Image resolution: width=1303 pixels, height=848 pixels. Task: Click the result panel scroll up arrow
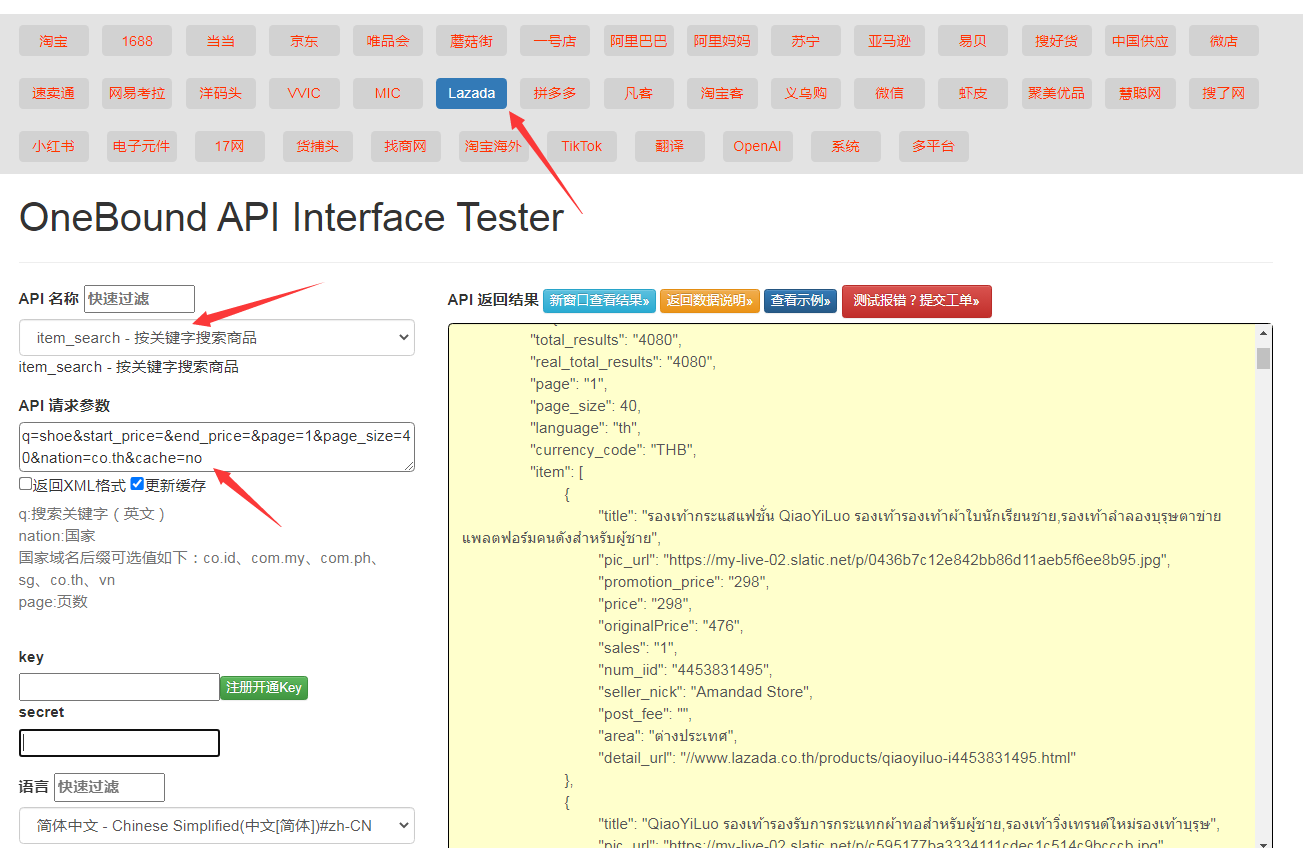[1263, 333]
